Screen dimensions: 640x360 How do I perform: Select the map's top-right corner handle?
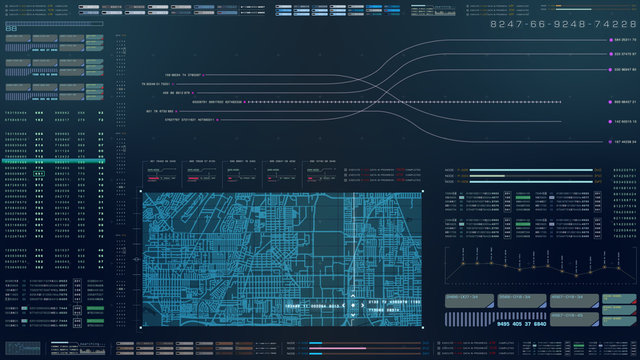[x=422, y=191]
